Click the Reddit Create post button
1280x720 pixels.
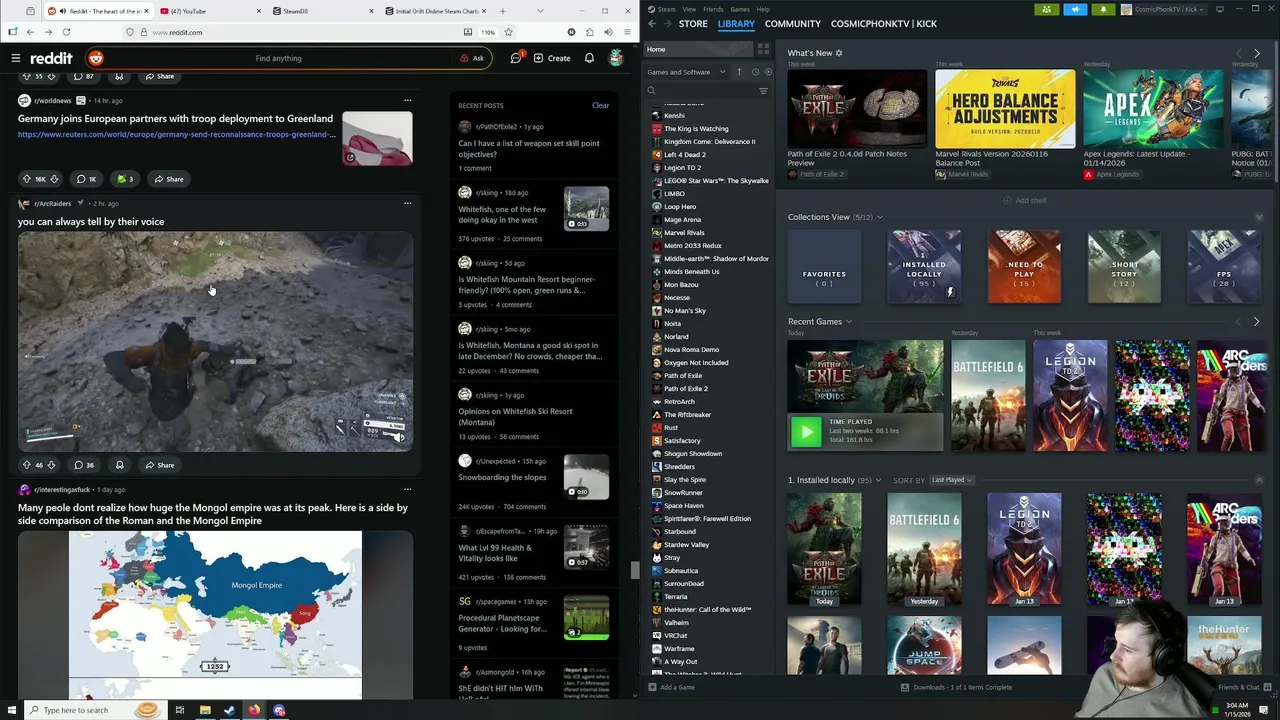[552, 58]
